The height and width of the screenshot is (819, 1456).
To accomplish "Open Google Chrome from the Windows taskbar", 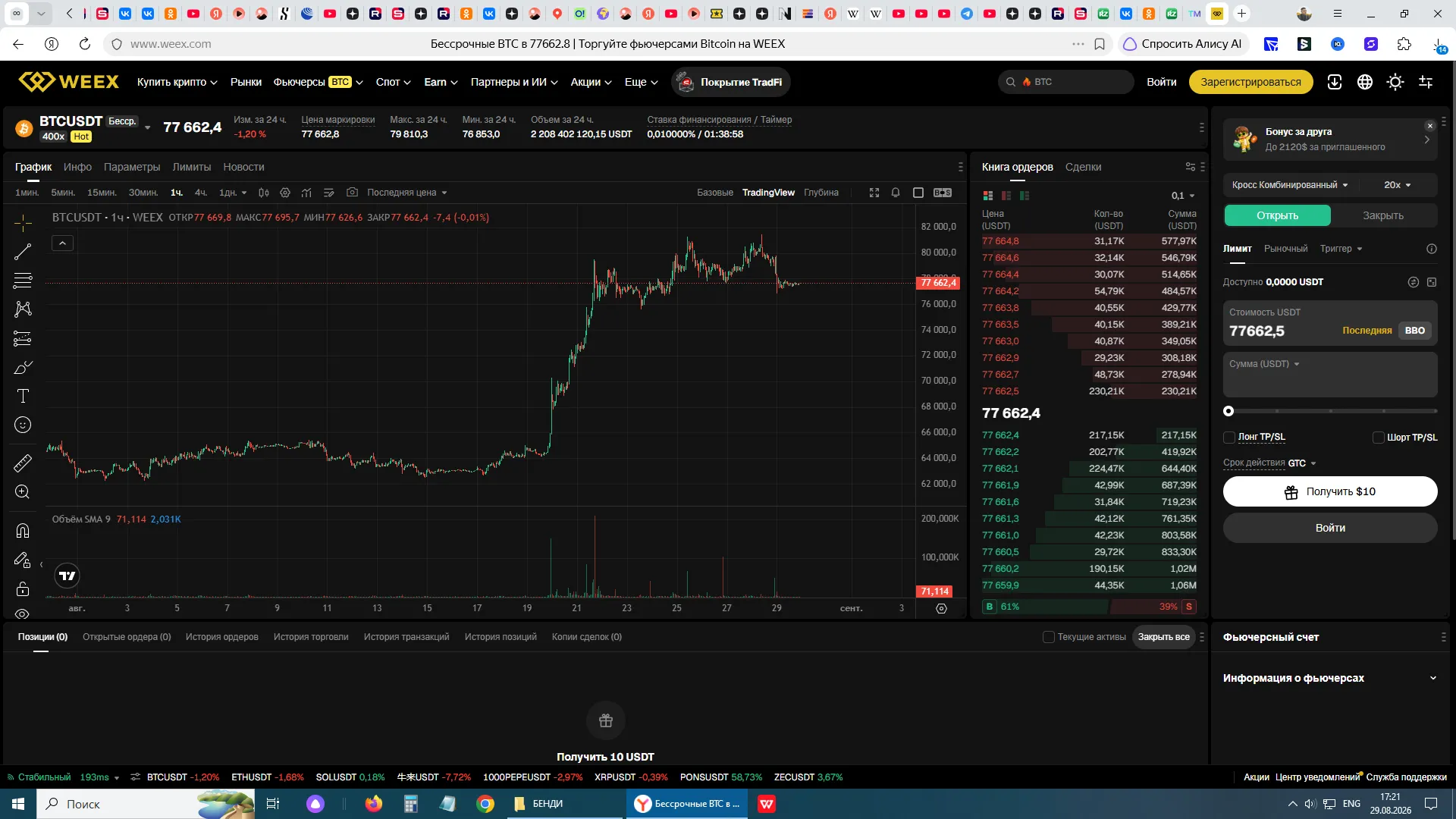I will [x=485, y=804].
